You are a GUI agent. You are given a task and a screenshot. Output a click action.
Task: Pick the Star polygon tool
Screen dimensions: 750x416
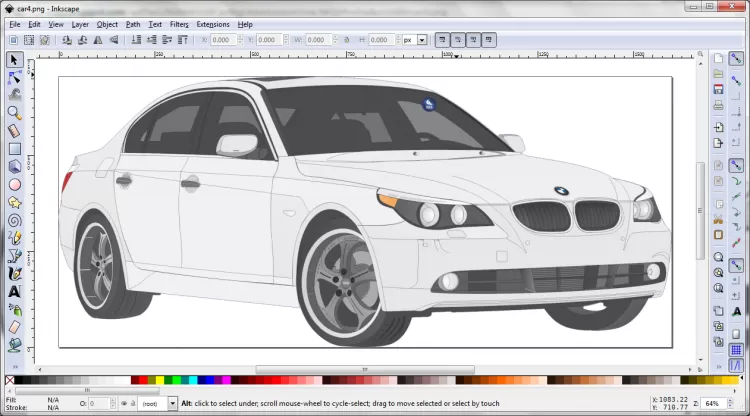click(x=15, y=202)
